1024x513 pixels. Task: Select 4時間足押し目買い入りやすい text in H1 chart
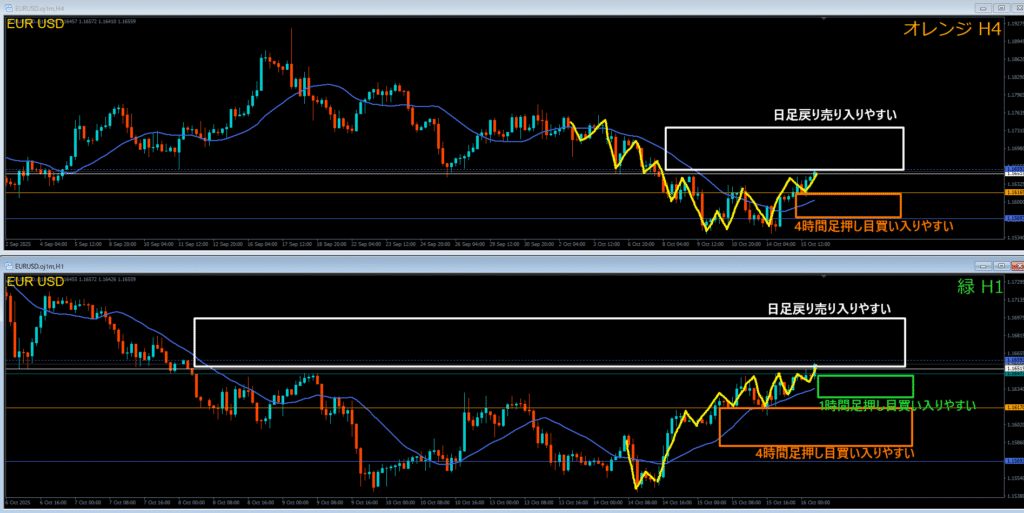coord(835,453)
